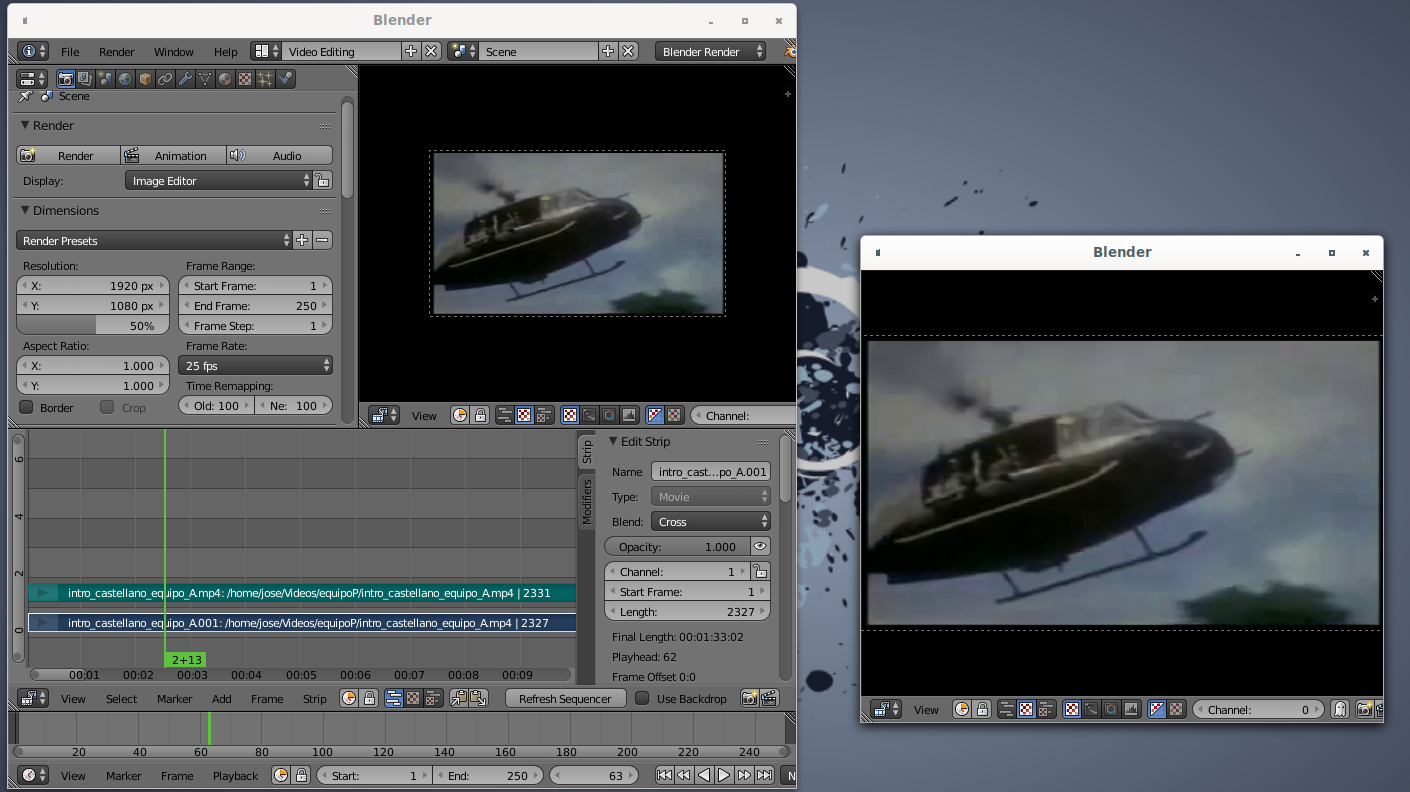Switch to the Modifiers vertical tab

pyautogui.click(x=587, y=501)
